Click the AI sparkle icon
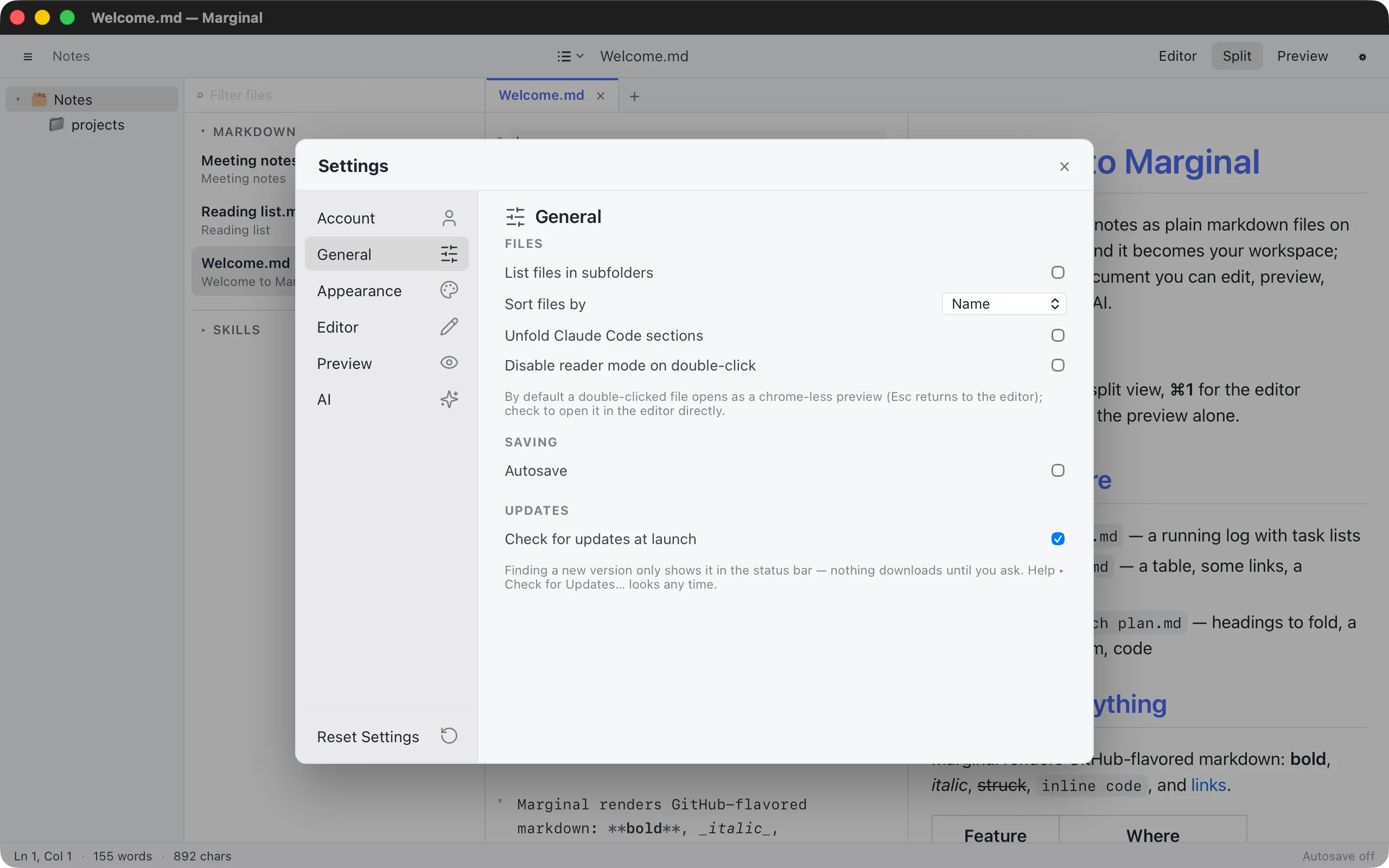 [449, 399]
